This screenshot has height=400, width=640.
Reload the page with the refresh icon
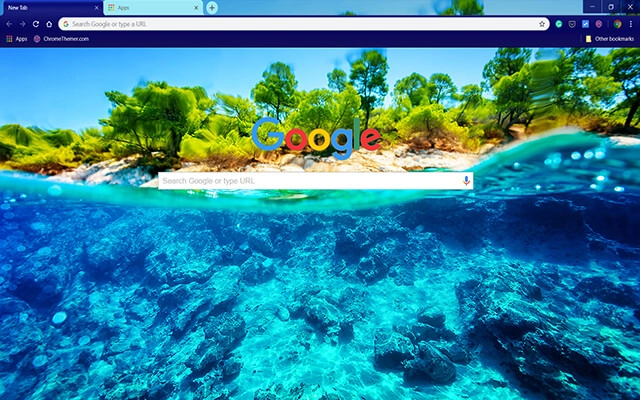click(x=36, y=24)
